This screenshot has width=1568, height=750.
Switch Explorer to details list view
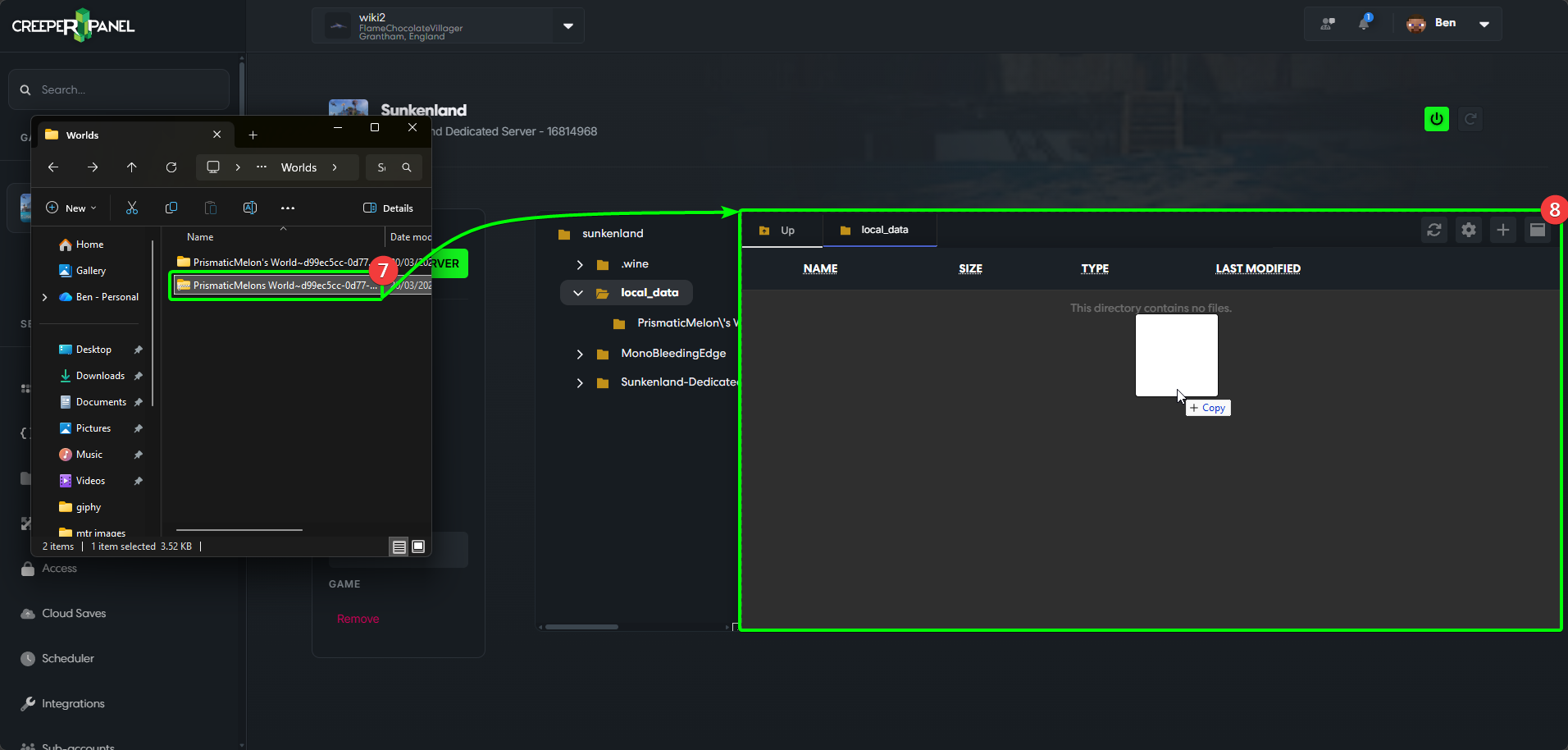(x=399, y=546)
